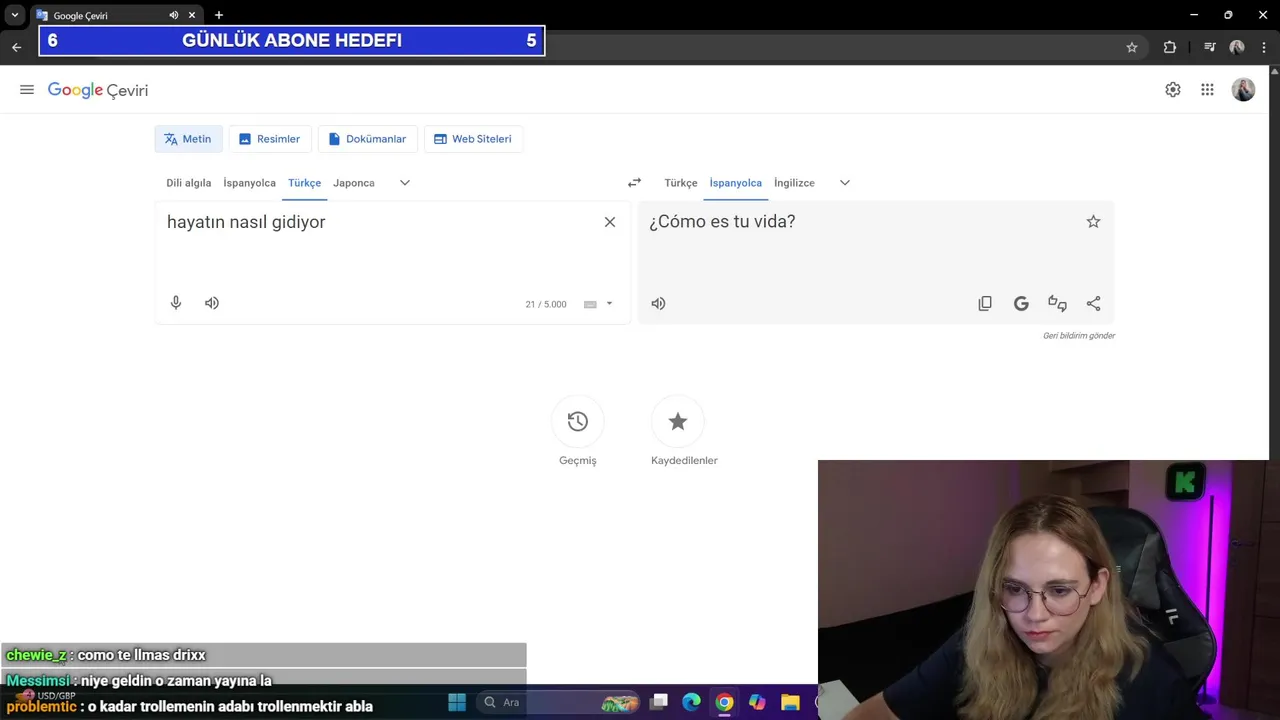The image size is (1280, 720).
Task: Open Chrome profile avatar in toolbar
Action: coord(1237,47)
